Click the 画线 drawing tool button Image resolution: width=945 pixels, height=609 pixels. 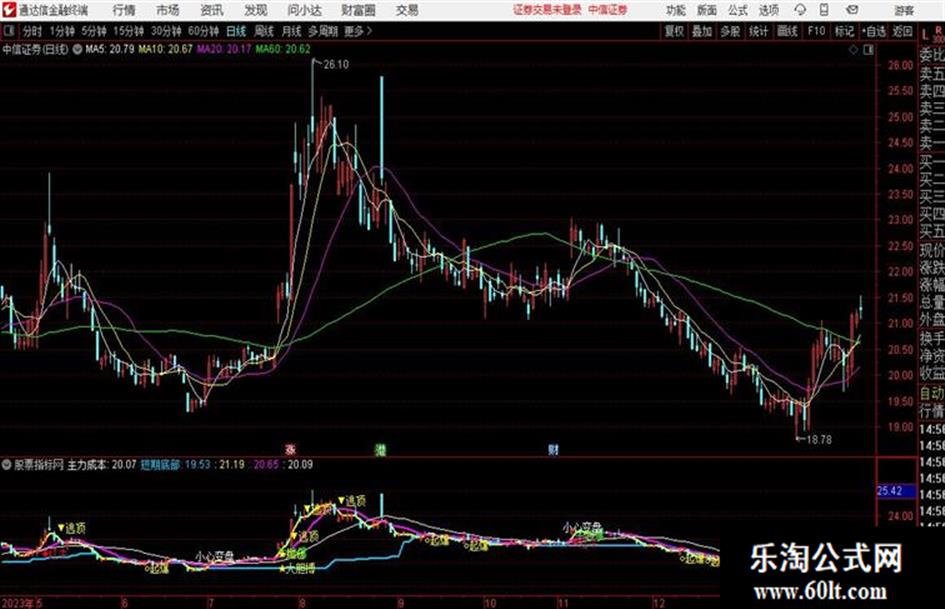[x=787, y=31]
